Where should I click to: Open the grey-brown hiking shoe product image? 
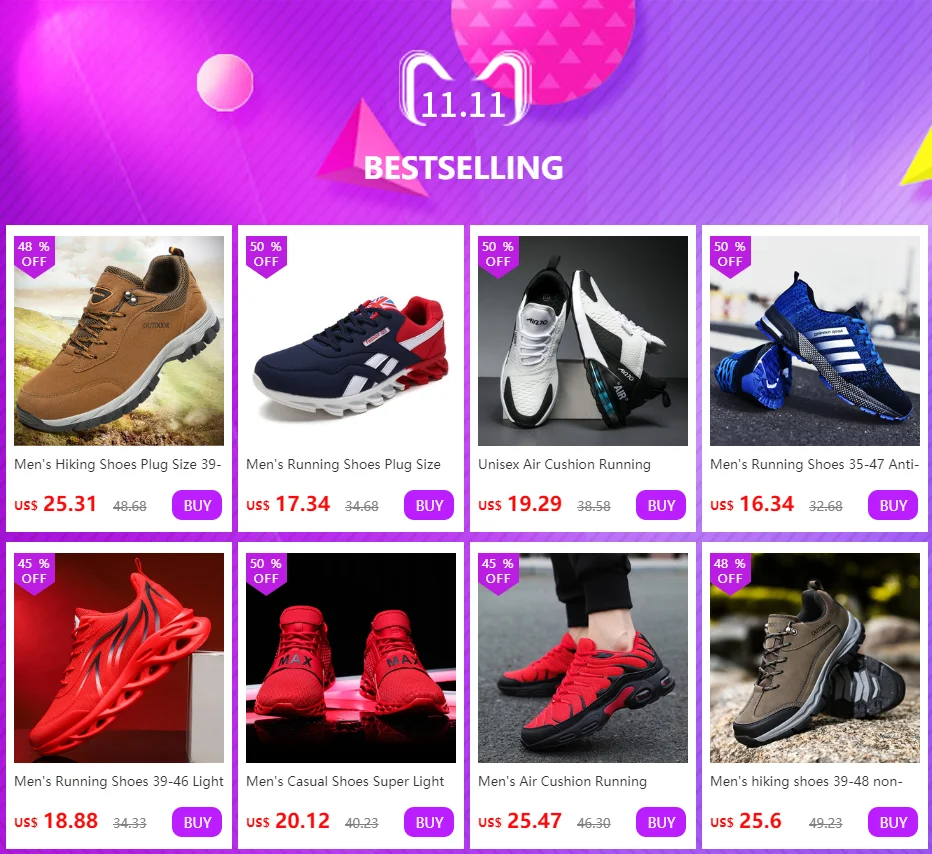click(815, 658)
